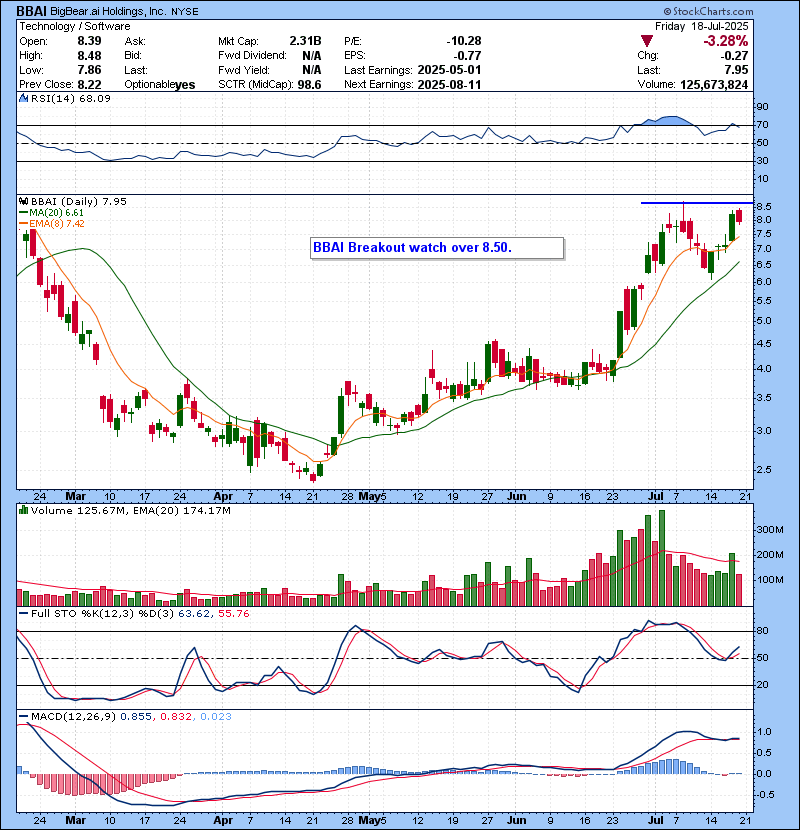
Task: Click the 'BBAI Breakout watch over 8.50.' annotation
Action: 437,248
